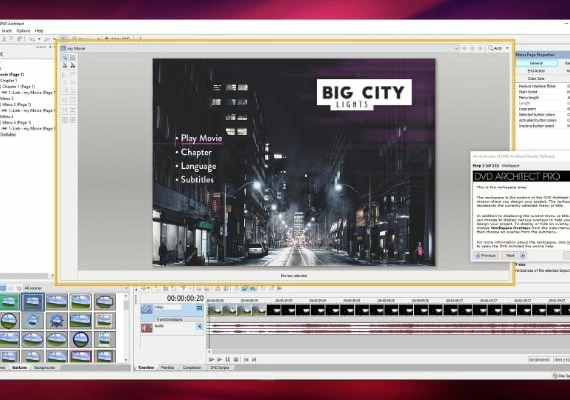Open the Auto zoom dropdown arrow

pyautogui.click(x=507, y=48)
